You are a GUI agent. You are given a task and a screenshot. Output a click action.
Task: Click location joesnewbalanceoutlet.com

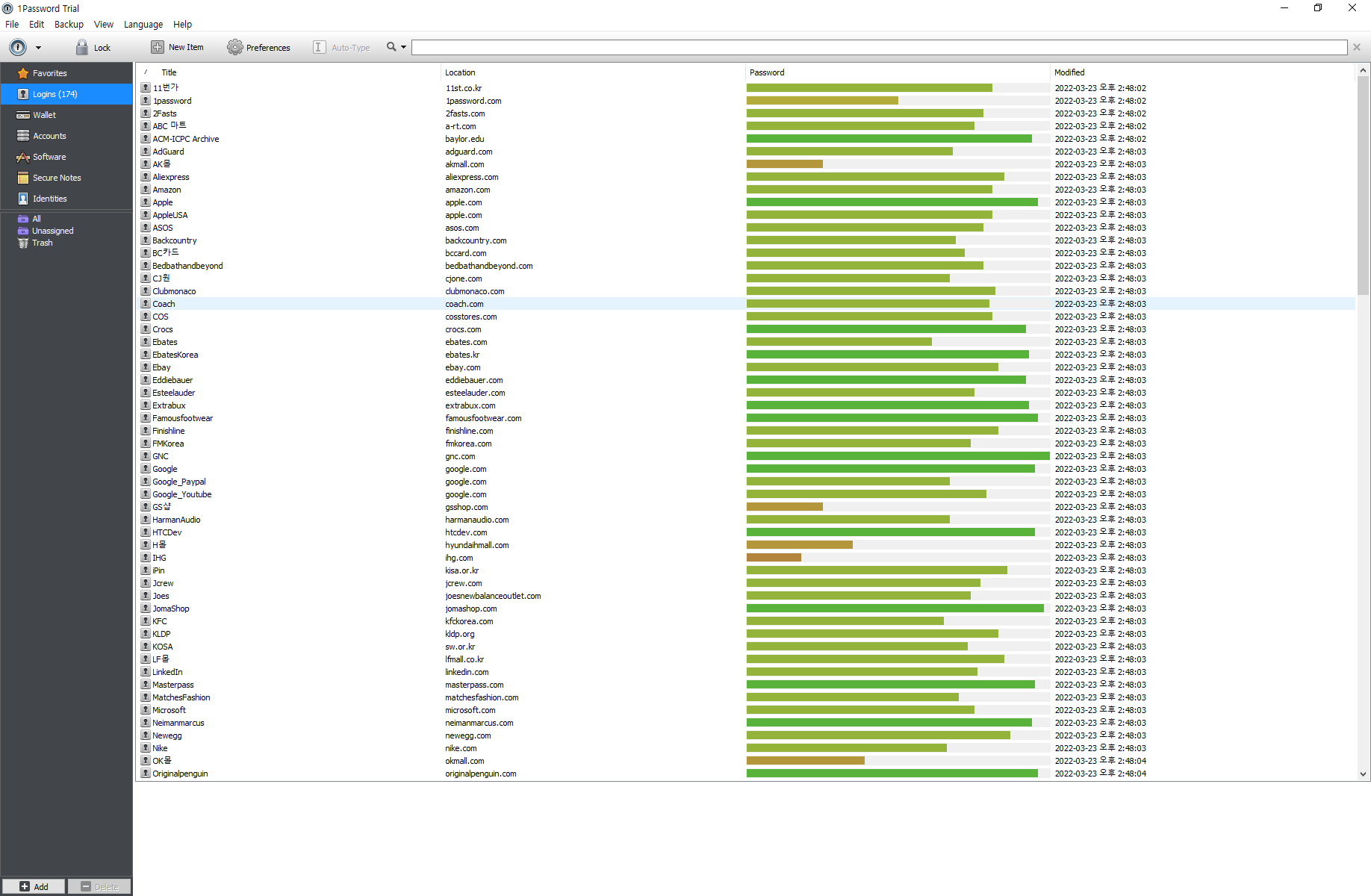pyautogui.click(x=493, y=596)
